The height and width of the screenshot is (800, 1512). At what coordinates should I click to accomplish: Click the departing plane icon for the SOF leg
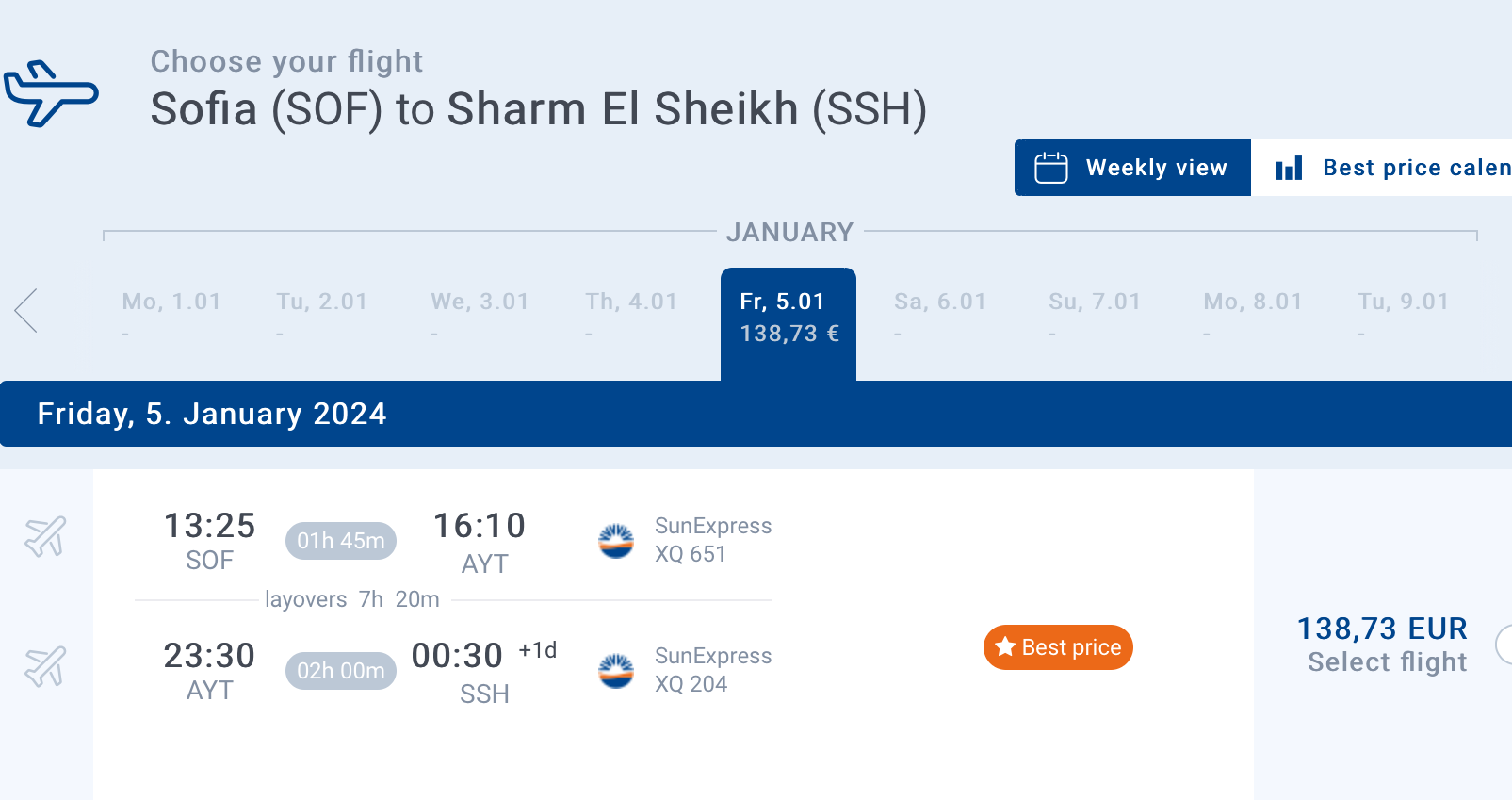tap(45, 537)
